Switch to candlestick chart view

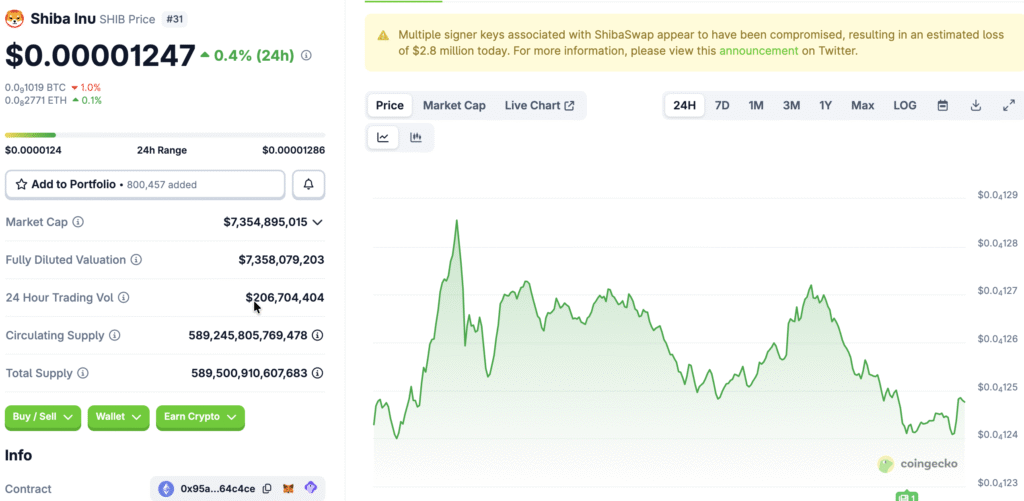416,137
